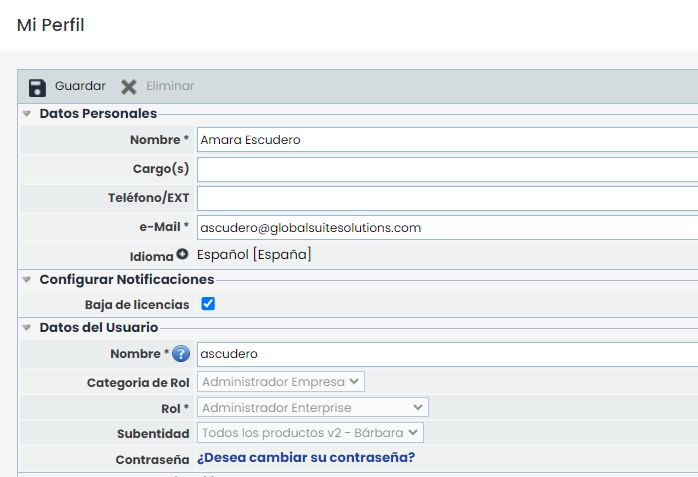Click the Guardar floppy disk icon
Screen dimensions: 698x477
coord(38,87)
